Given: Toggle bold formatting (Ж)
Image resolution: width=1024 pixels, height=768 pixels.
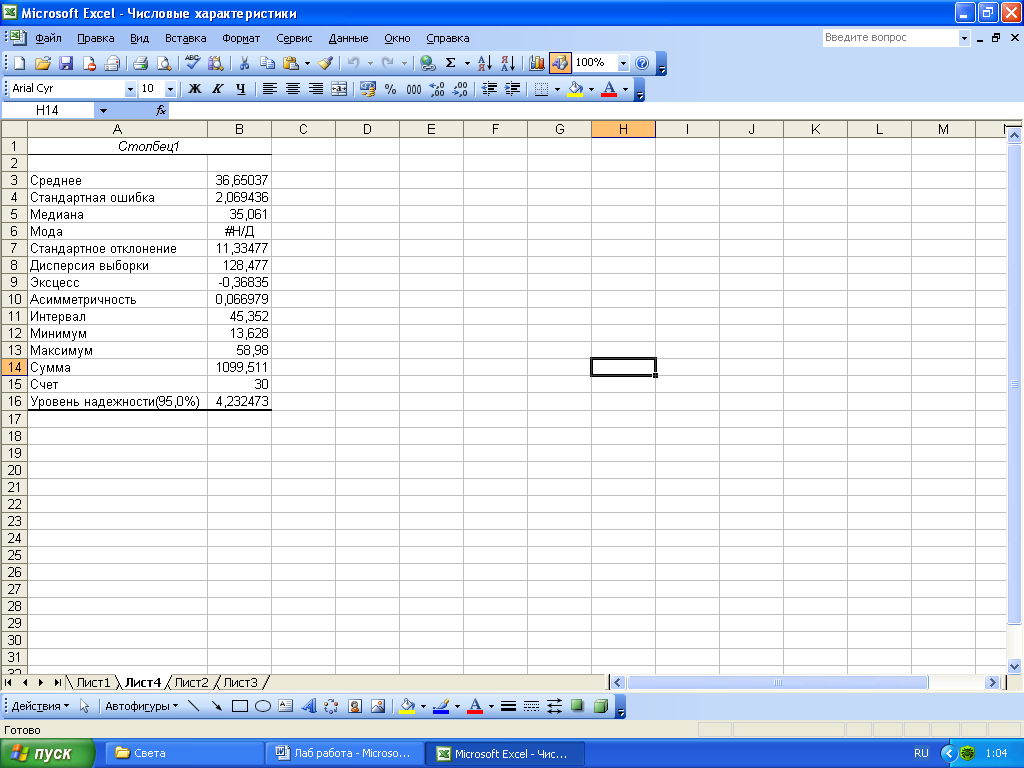Looking at the screenshot, I should tap(195, 89).
